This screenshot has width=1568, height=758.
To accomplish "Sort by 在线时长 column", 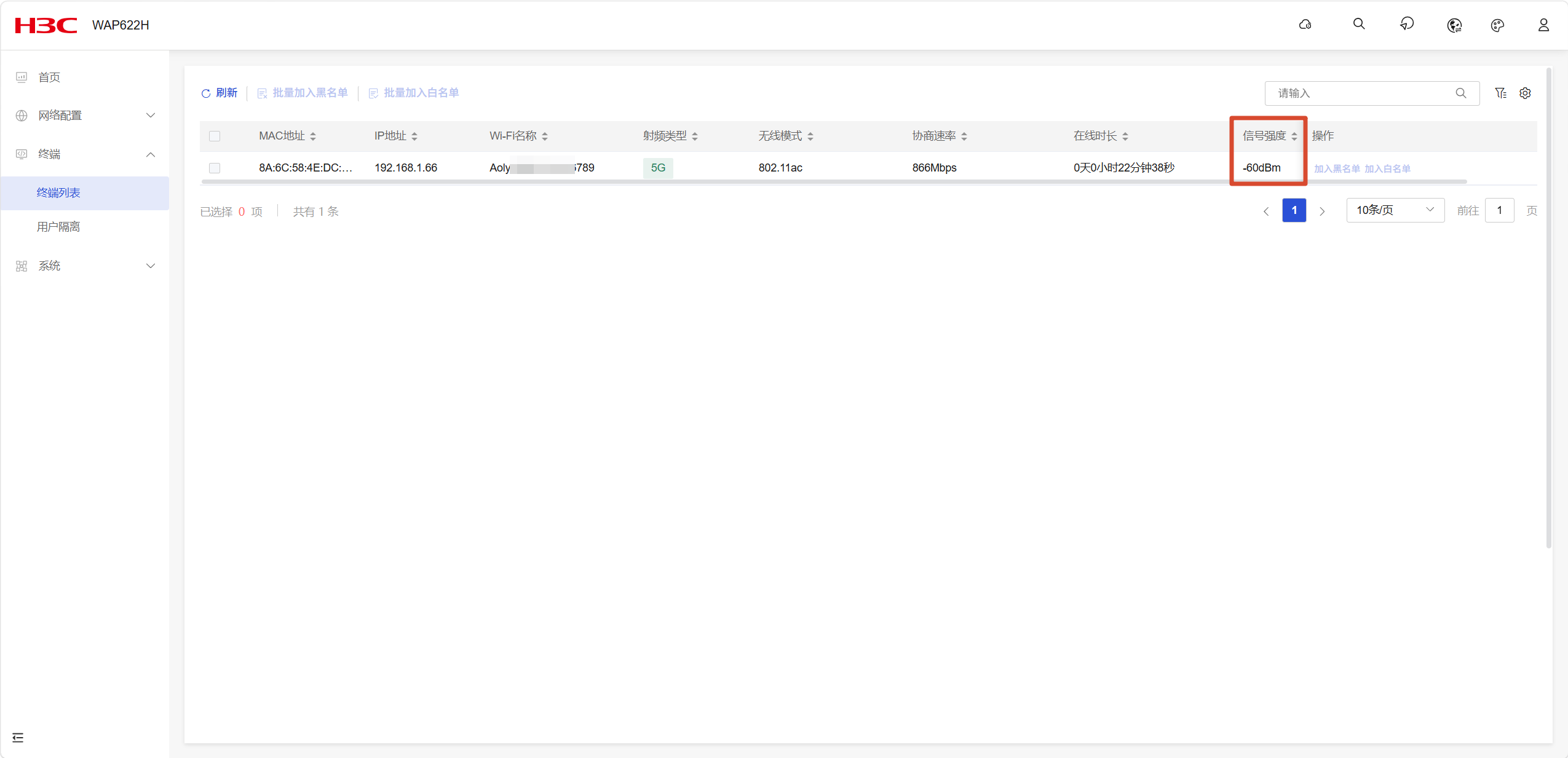I will [1125, 136].
